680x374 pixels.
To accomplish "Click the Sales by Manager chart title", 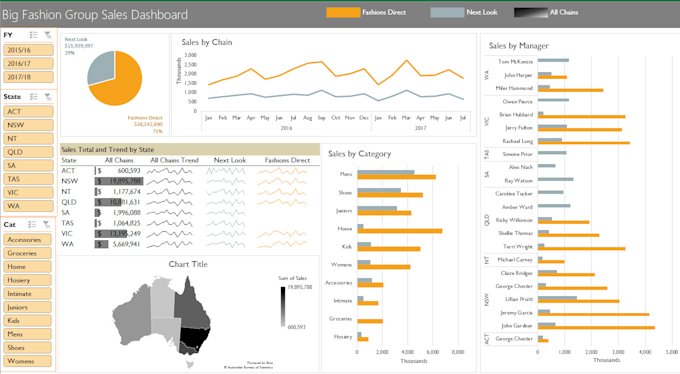I will (519, 46).
